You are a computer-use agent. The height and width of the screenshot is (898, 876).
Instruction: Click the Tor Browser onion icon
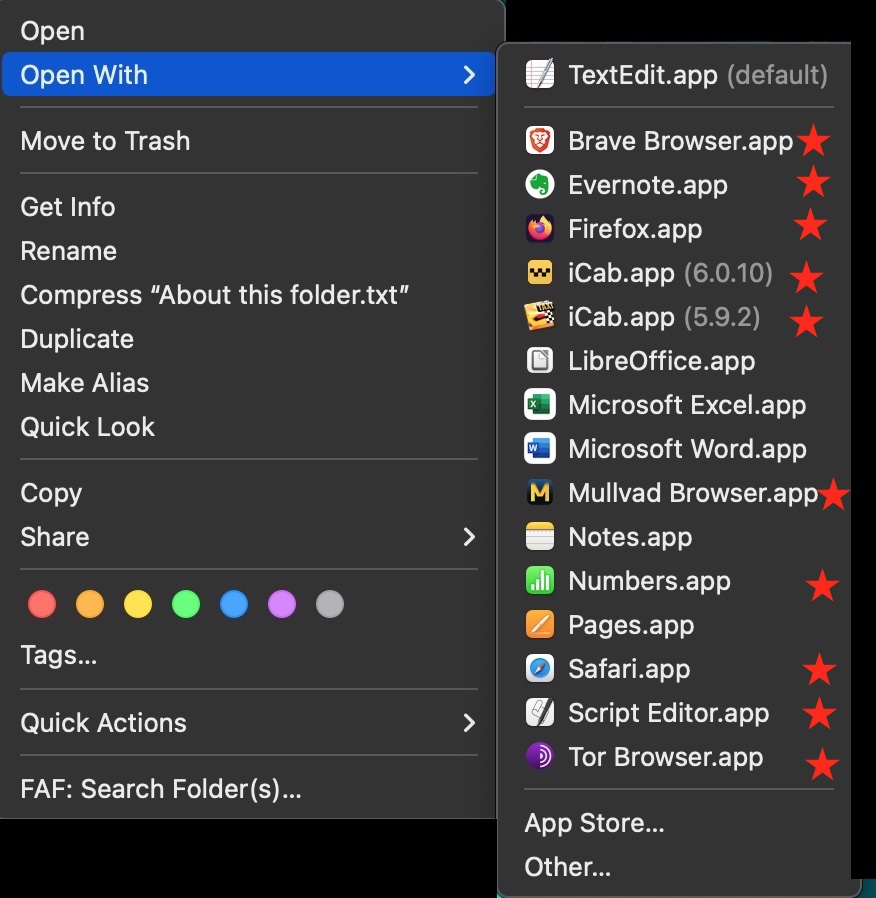click(539, 757)
